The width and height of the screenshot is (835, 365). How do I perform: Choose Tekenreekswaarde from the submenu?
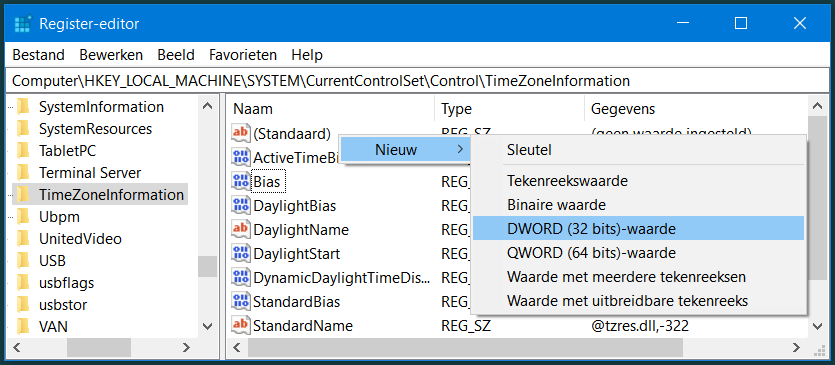click(638, 181)
